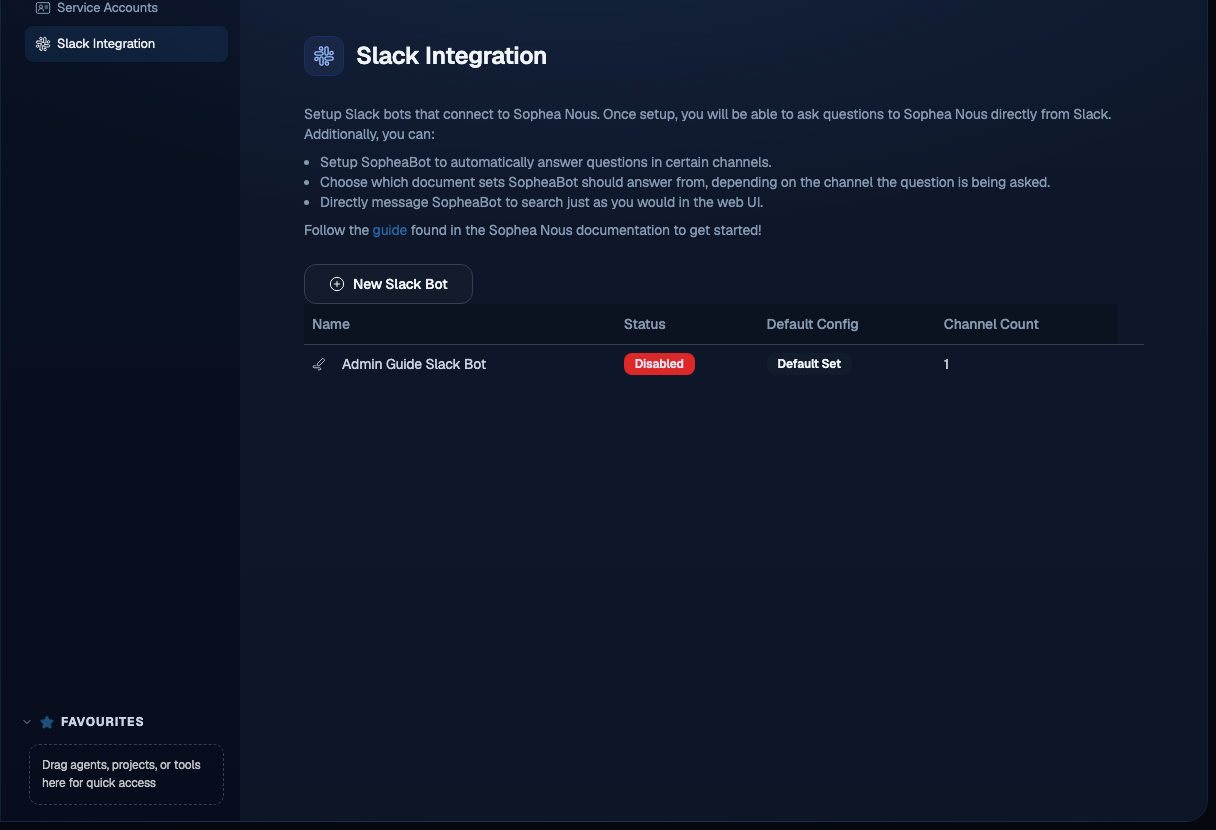This screenshot has width=1216, height=830.
Task: Click the FAVOURITES section label
Action: click(x=102, y=722)
